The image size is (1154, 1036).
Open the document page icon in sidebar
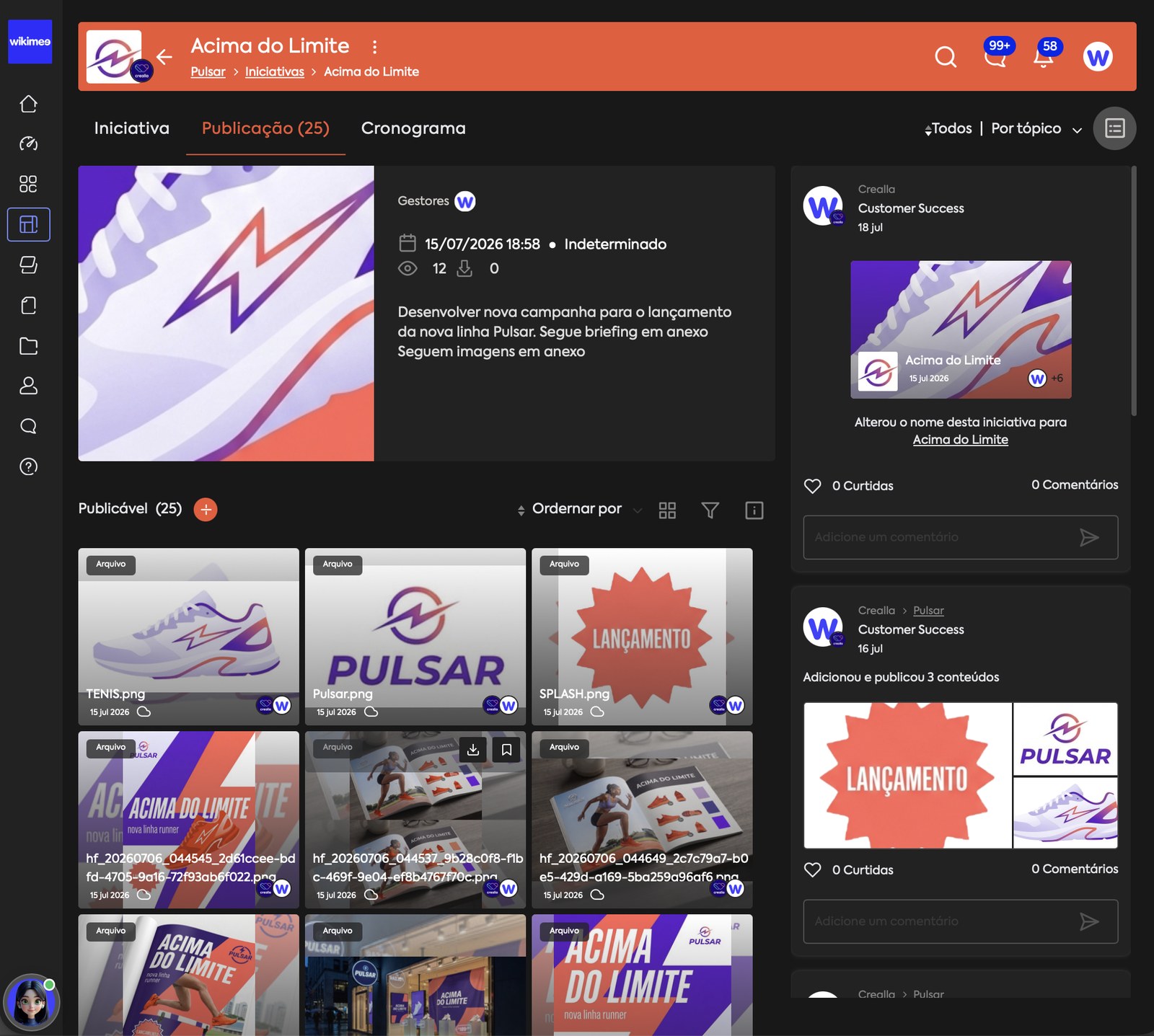(x=28, y=305)
